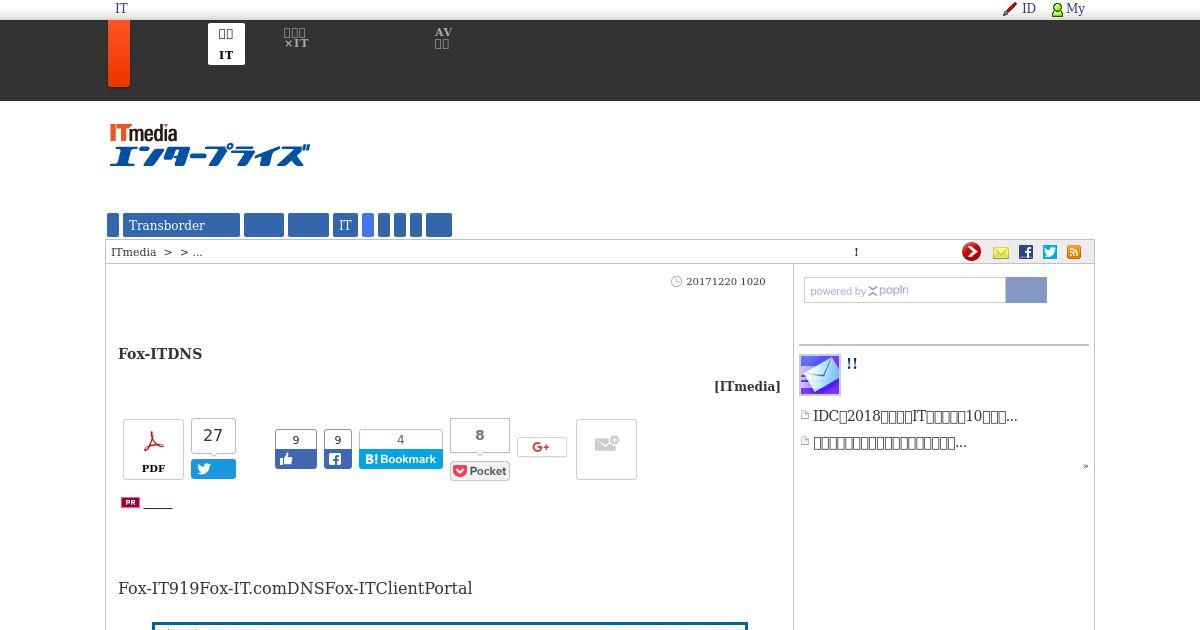The width and height of the screenshot is (1200, 630).
Task: Open the second sidebar article link
Action: coord(890,442)
